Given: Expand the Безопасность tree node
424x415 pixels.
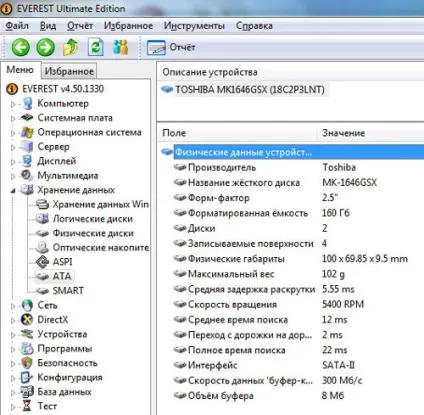Looking at the screenshot, I should tap(13, 364).
